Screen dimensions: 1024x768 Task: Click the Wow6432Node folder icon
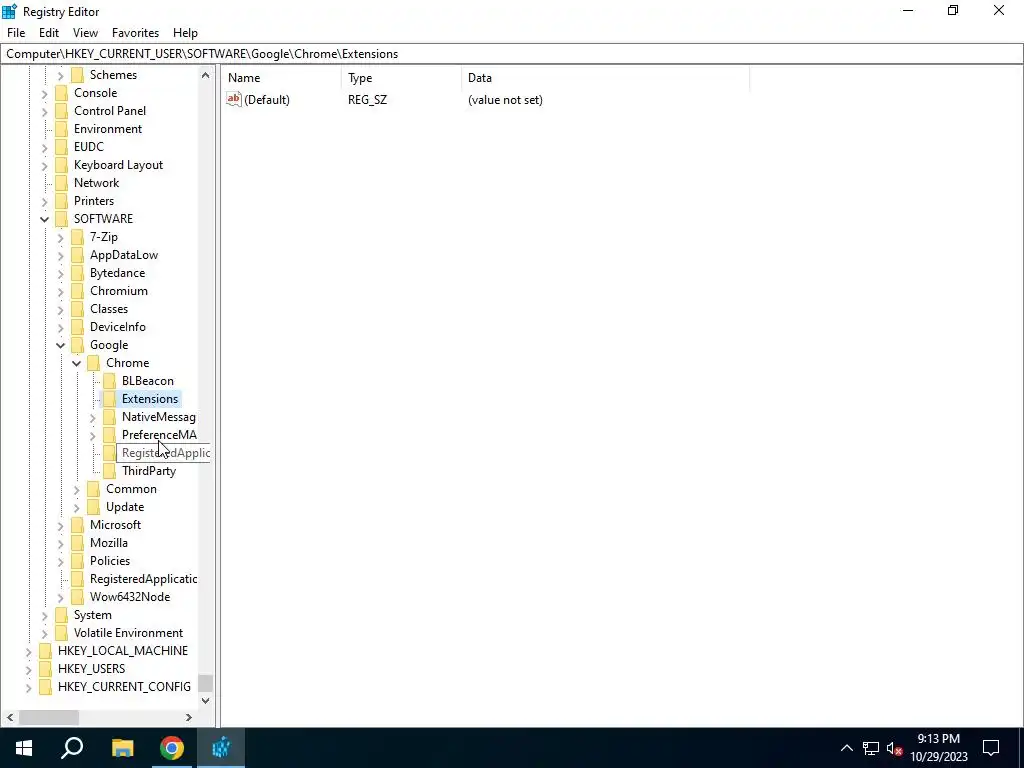[x=77, y=597]
